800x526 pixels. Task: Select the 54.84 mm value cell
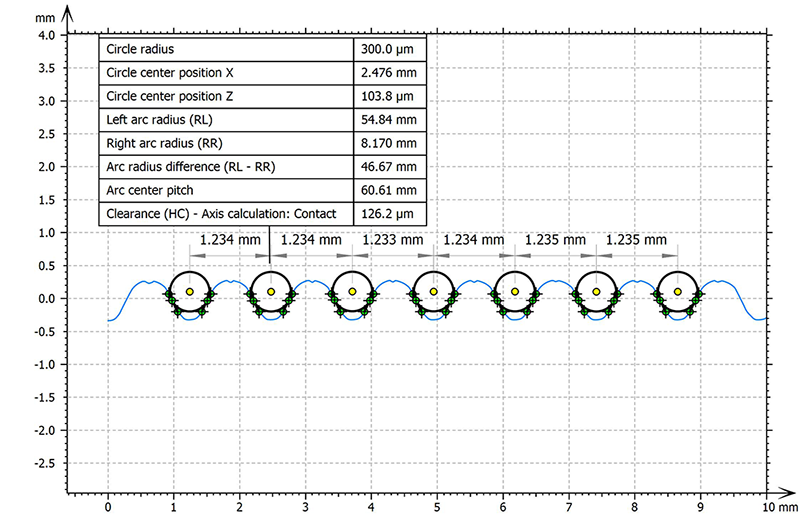pyautogui.click(x=389, y=119)
